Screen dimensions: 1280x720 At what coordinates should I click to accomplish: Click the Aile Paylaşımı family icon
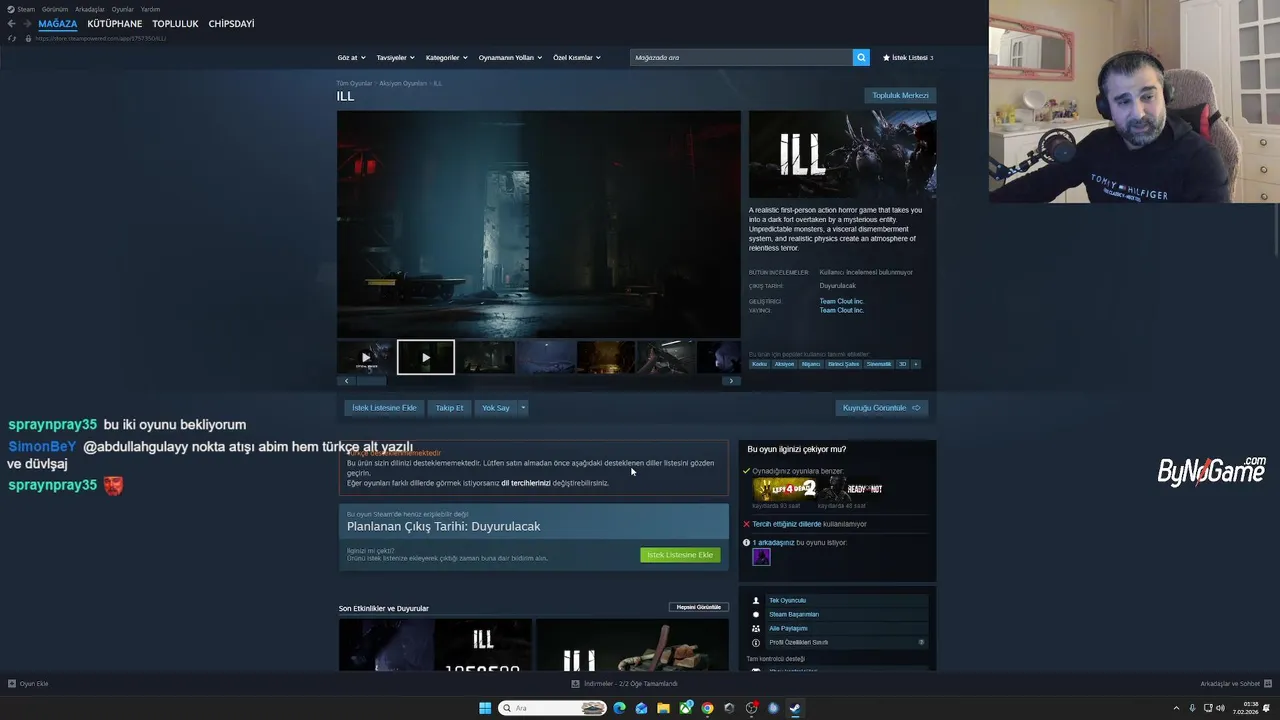(x=756, y=629)
